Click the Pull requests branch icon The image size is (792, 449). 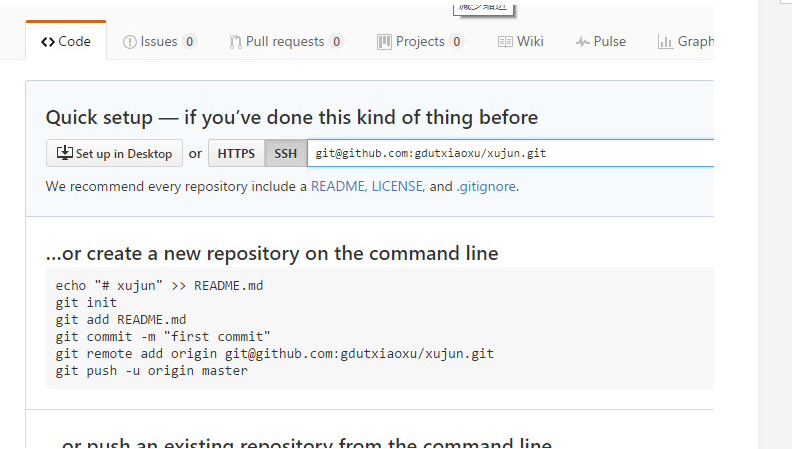[235, 42]
